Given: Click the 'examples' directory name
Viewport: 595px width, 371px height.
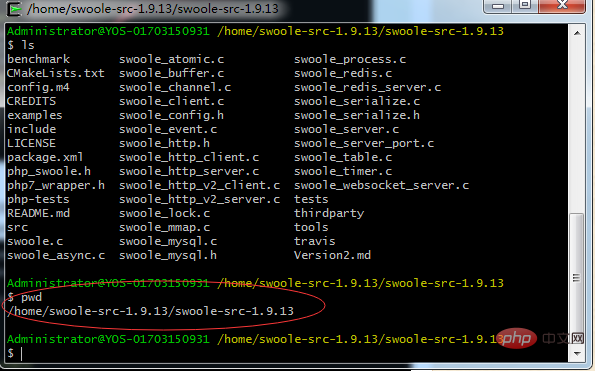Looking at the screenshot, I should (x=35, y=115).
